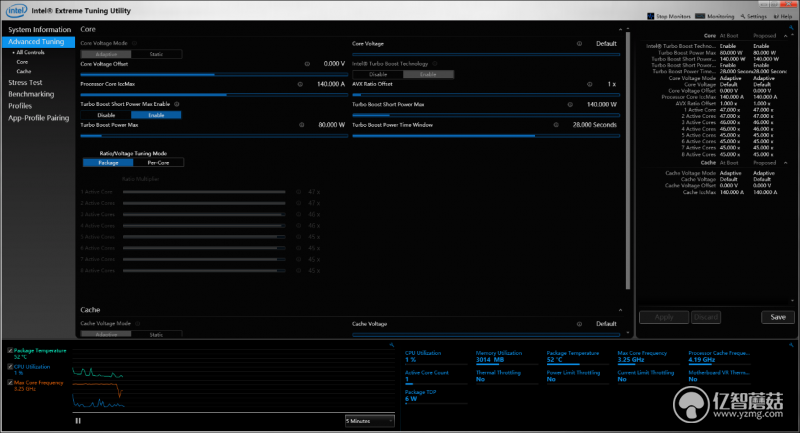Click info icon for AVX Ratio Offset
Screen dimensions: 800x433
(589, 84)
